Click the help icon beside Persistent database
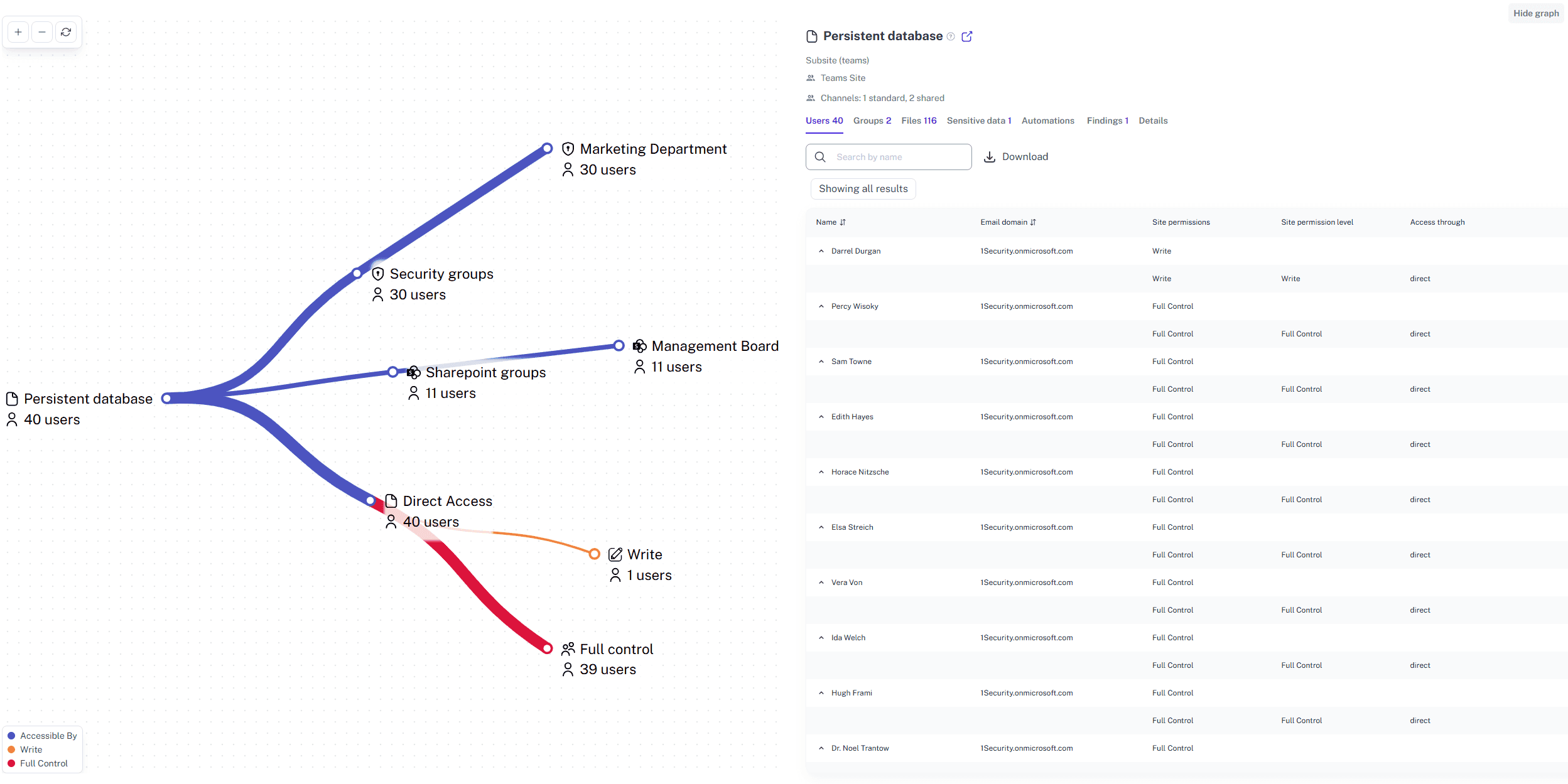The image size is (1568, 784). tap(951, 36)
